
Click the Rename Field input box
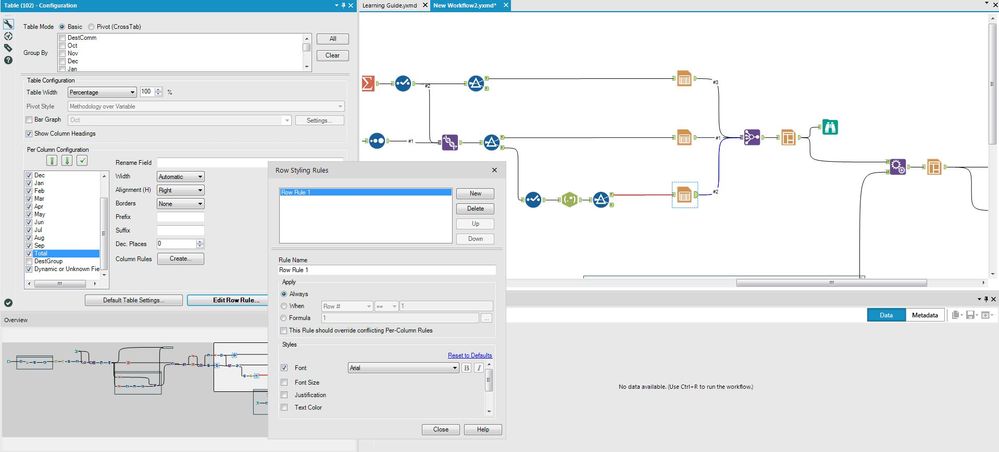pyautogui.click(x=250, y=163)
